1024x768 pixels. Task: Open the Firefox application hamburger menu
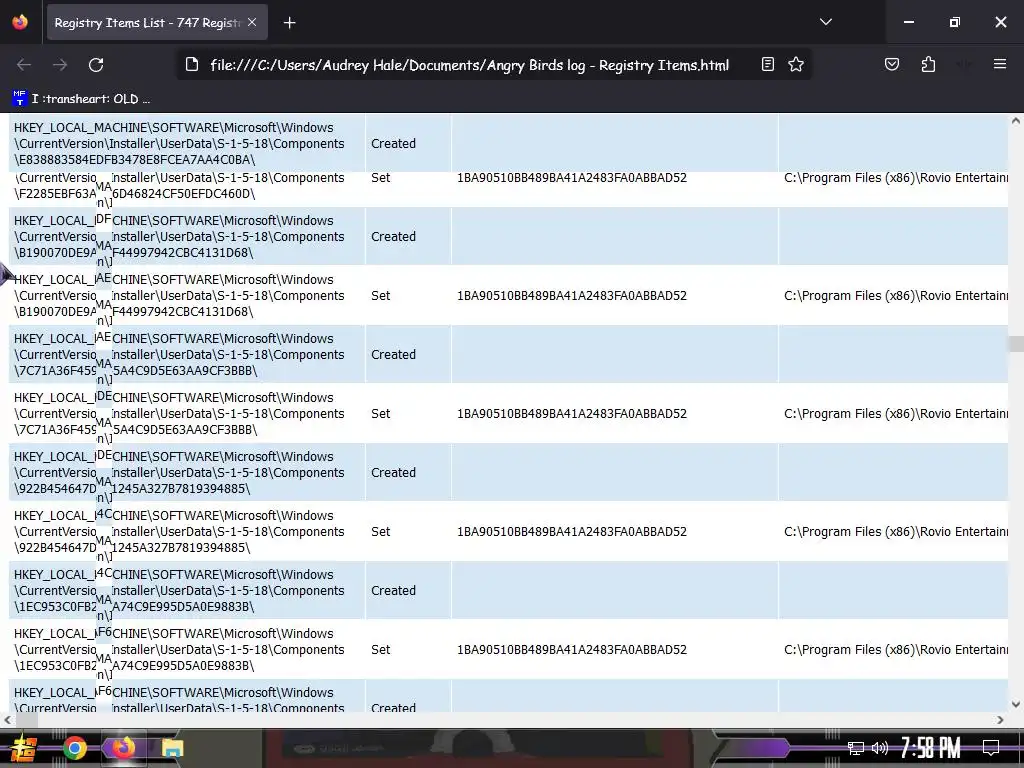click(1000, 64)
